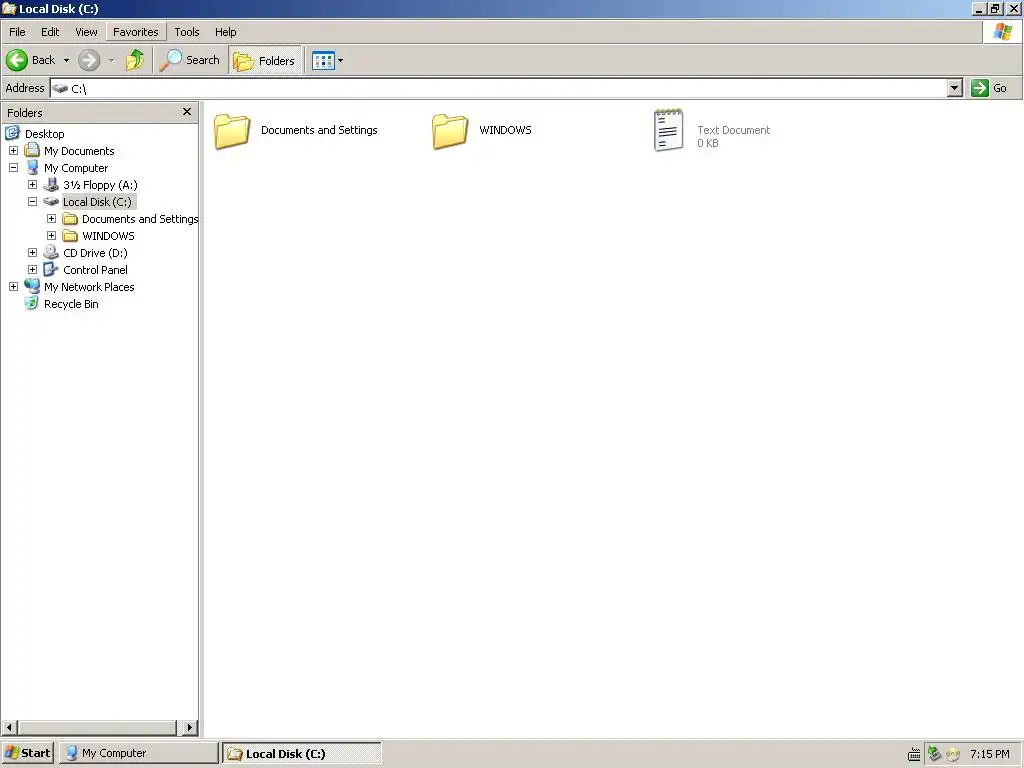Image resolution: width=1024 pixels, height=768 pixels.
Task: Collapse the Local Disk (C:) node
Action: (x=32, y=202)
